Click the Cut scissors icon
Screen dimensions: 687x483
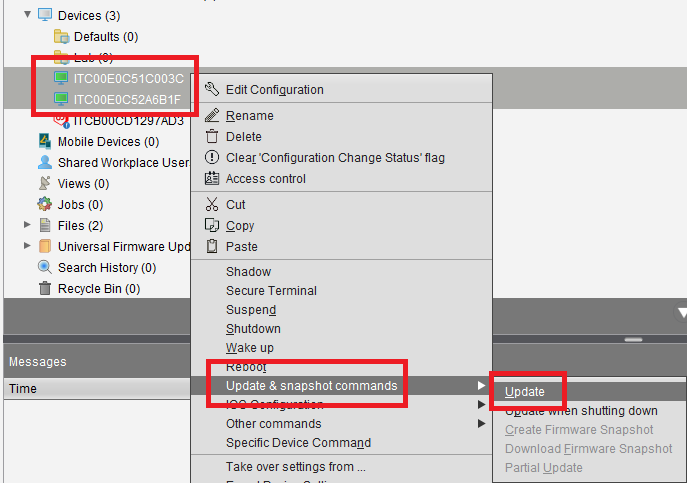pyautogui.click(x=211, y=205)
